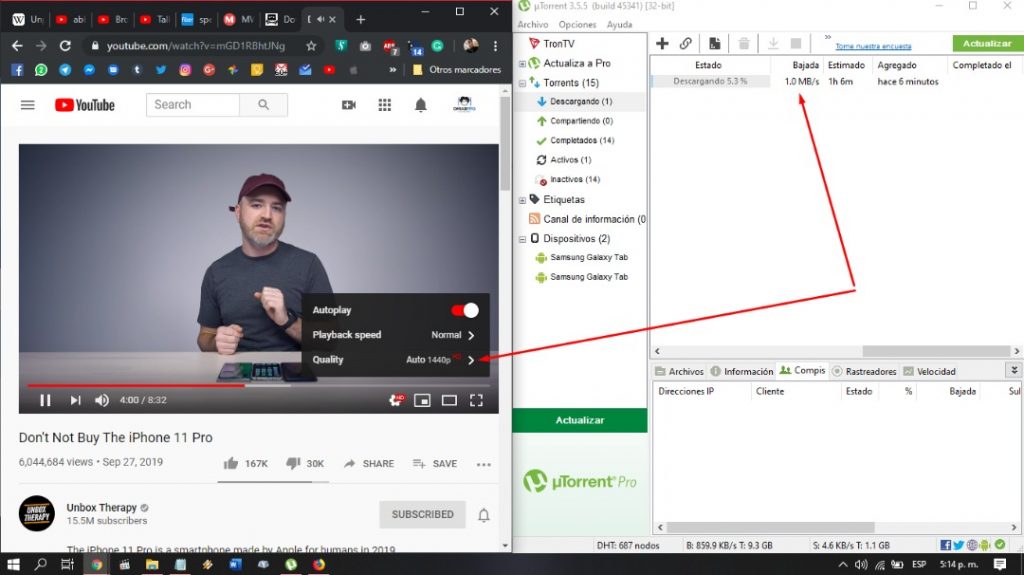Focus the YouTube Search field
Screen dimensions: 1024x575
tap(193, 105)
